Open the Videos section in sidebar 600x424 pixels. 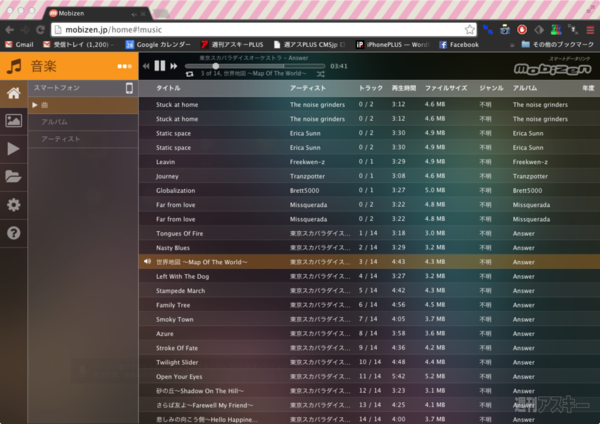(x=13, y=149)
